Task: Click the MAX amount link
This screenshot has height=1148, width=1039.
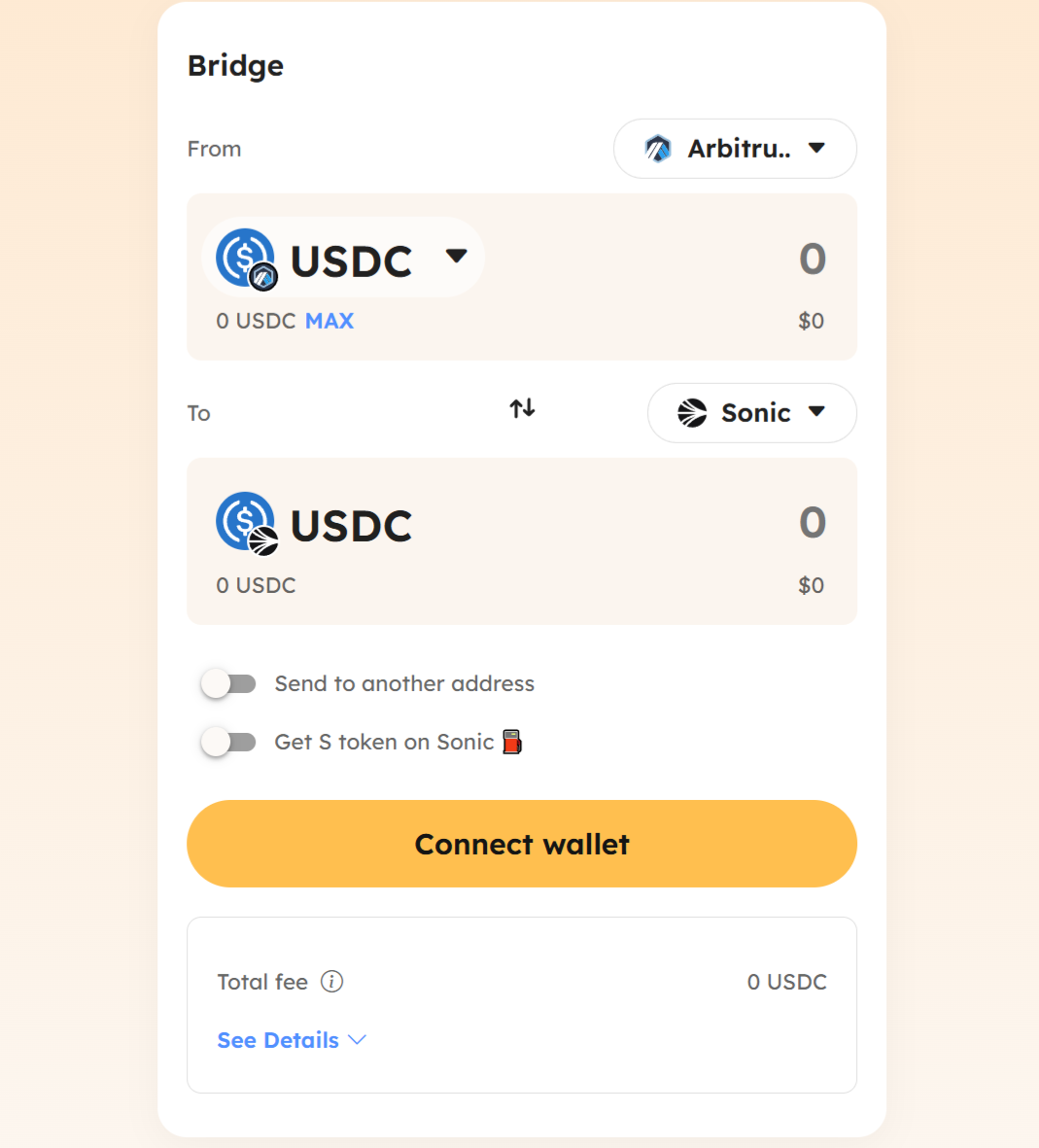Action: tap(329, 321)
